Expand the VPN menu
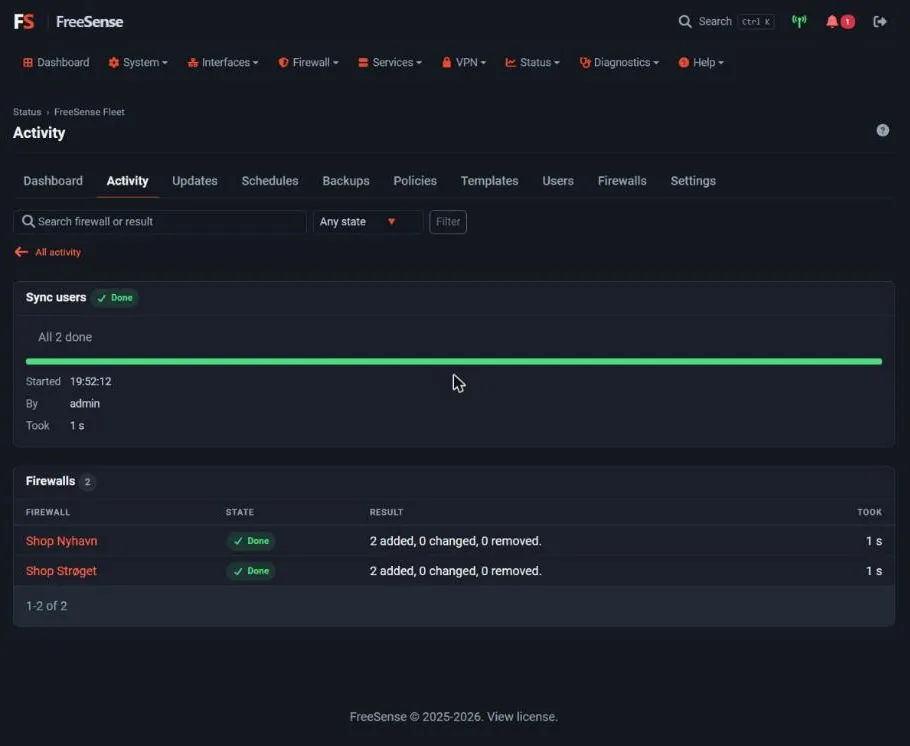 pyautogui.click(x=464, y=62)
